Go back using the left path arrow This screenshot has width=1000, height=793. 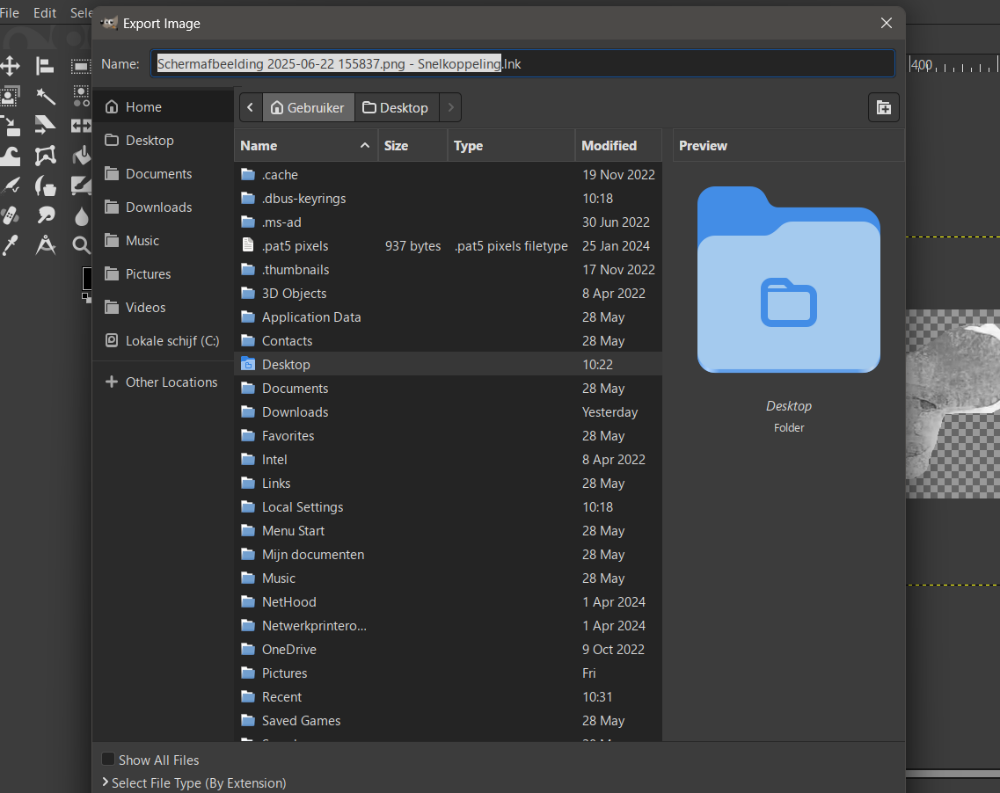coord(249,108)
